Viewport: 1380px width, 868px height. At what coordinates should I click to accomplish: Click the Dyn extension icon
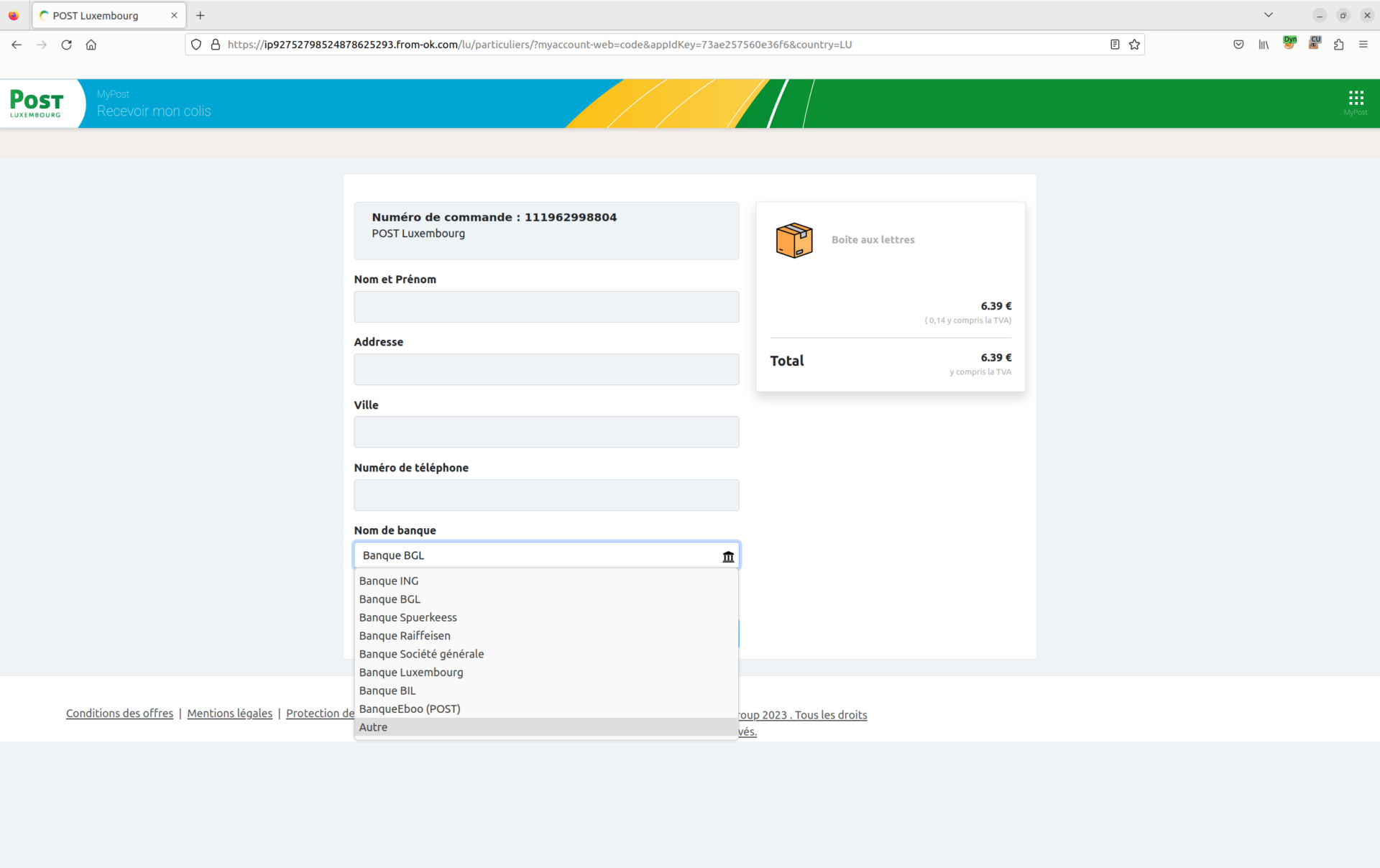tap(1289, 43)
